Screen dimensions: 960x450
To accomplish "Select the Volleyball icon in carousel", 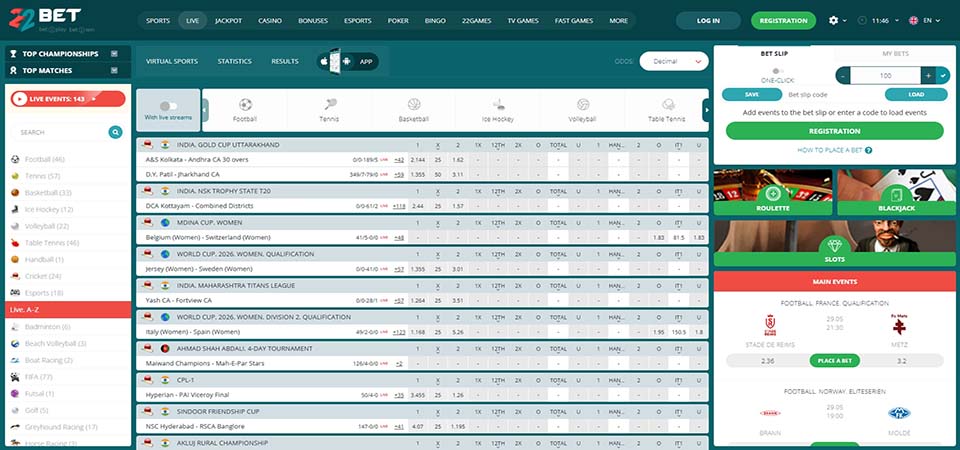I will [583, 105].
